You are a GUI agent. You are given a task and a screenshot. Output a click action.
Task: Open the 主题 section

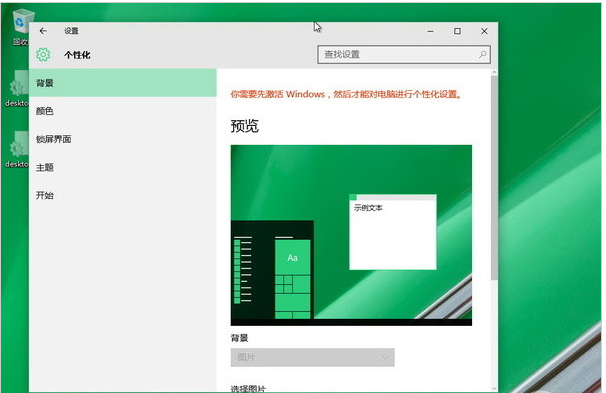[x=123, y=167]
